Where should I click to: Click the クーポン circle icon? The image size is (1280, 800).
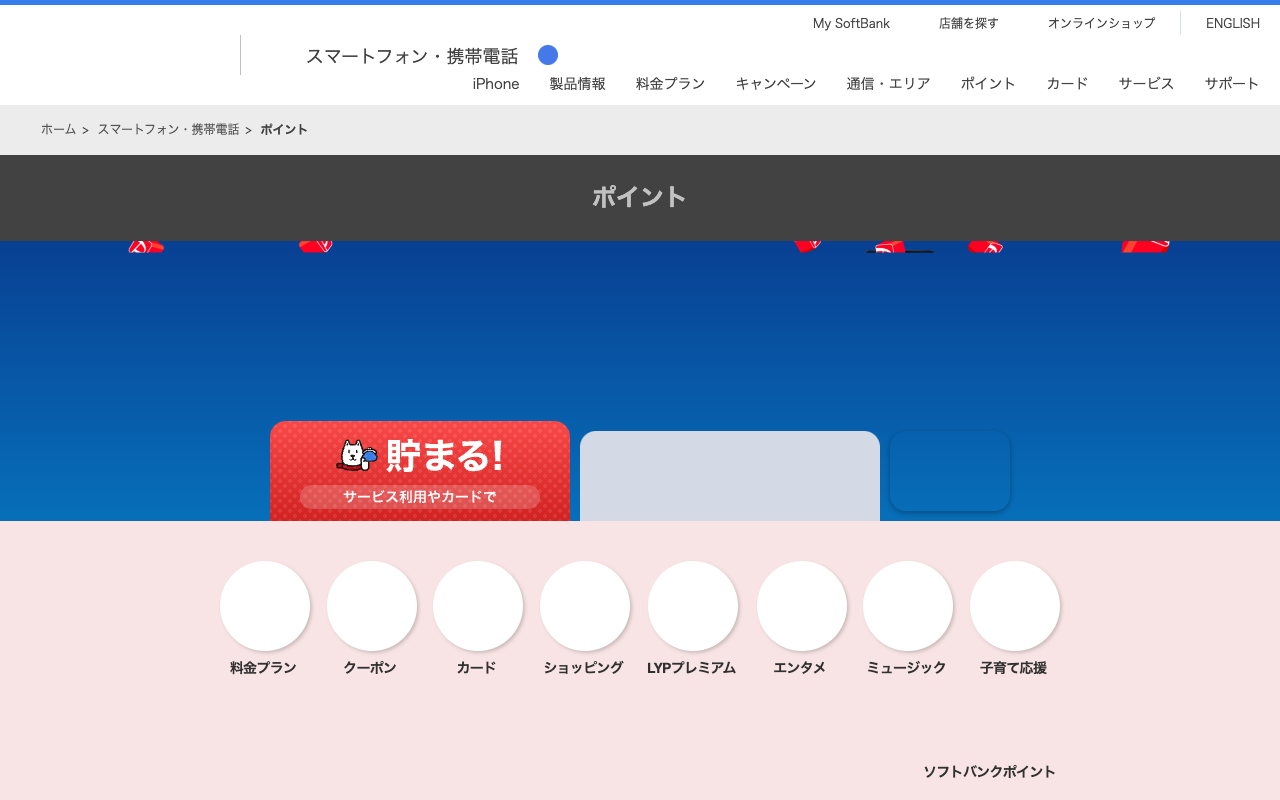click(x=372, y=606)
